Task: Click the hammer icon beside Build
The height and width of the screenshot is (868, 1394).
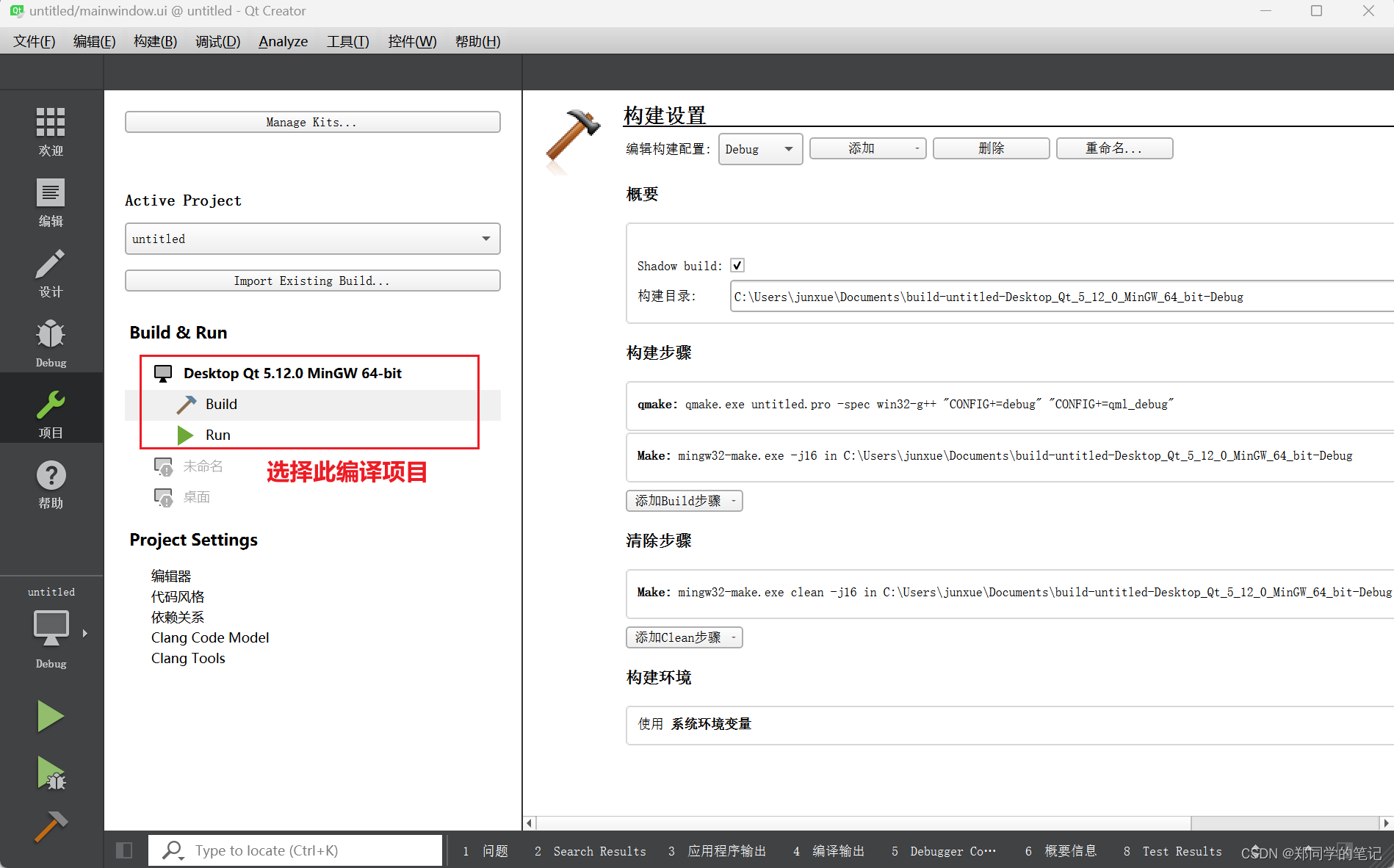Action: coord(186,405)
